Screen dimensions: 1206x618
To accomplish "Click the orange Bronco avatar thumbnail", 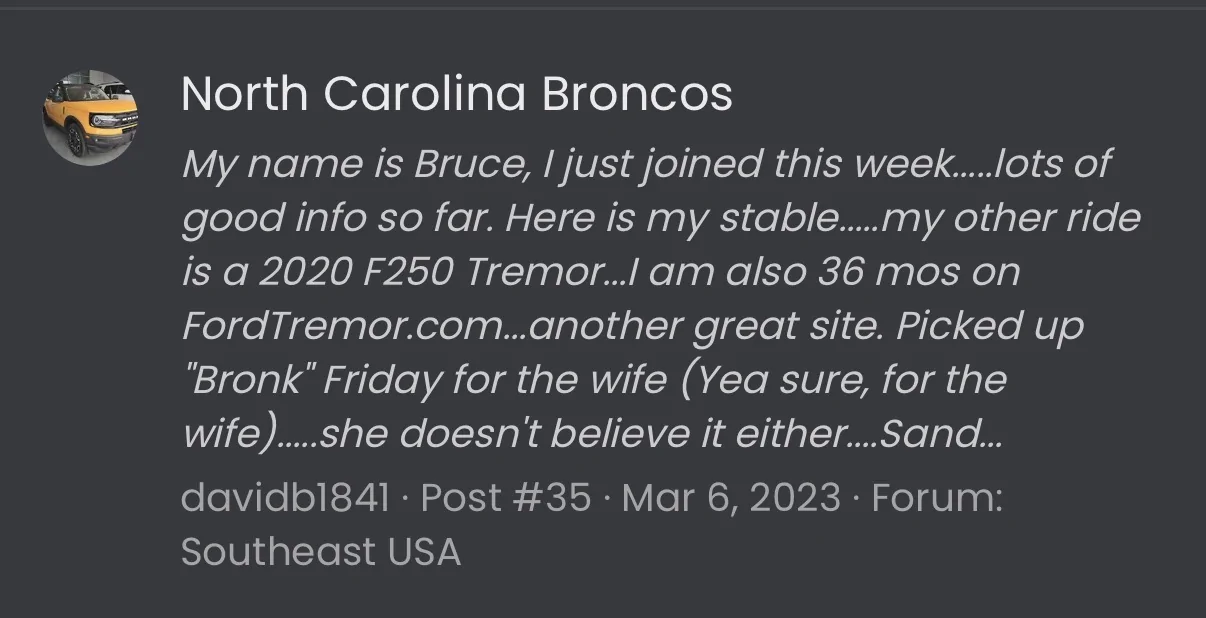I will point(90,118).
